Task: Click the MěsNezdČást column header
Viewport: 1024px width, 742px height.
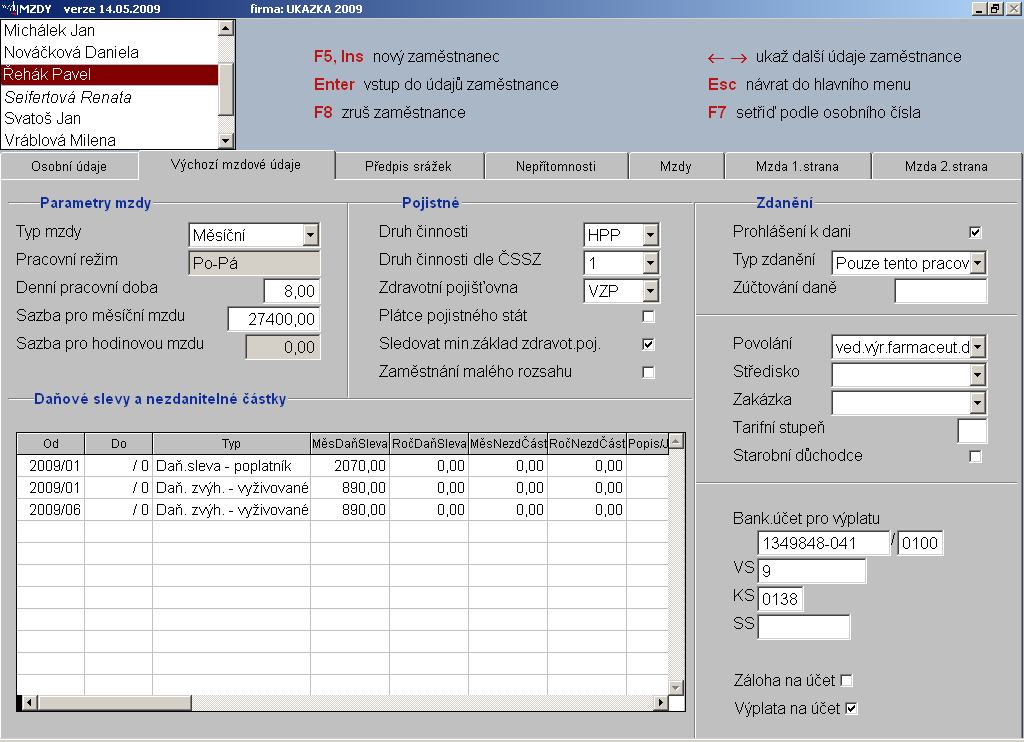Action: (x=508, y=444)
